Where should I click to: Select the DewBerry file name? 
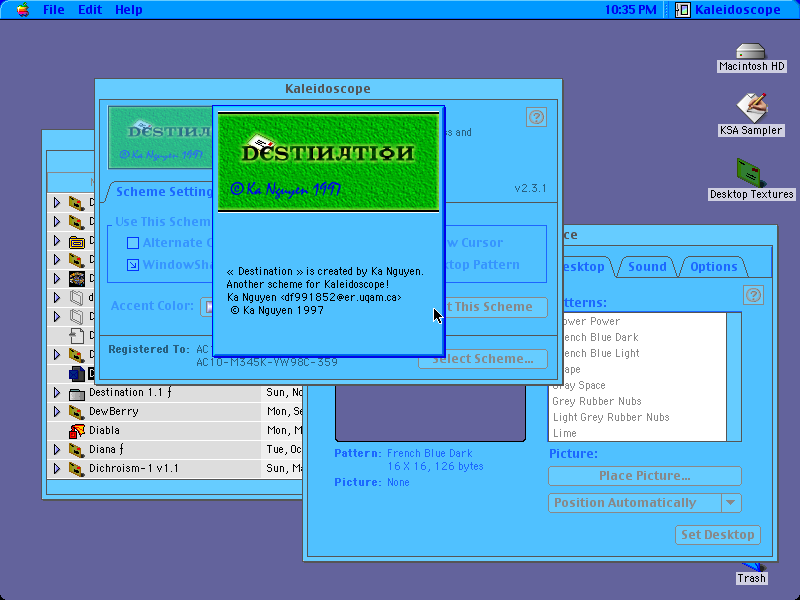(x=114, y=411)
